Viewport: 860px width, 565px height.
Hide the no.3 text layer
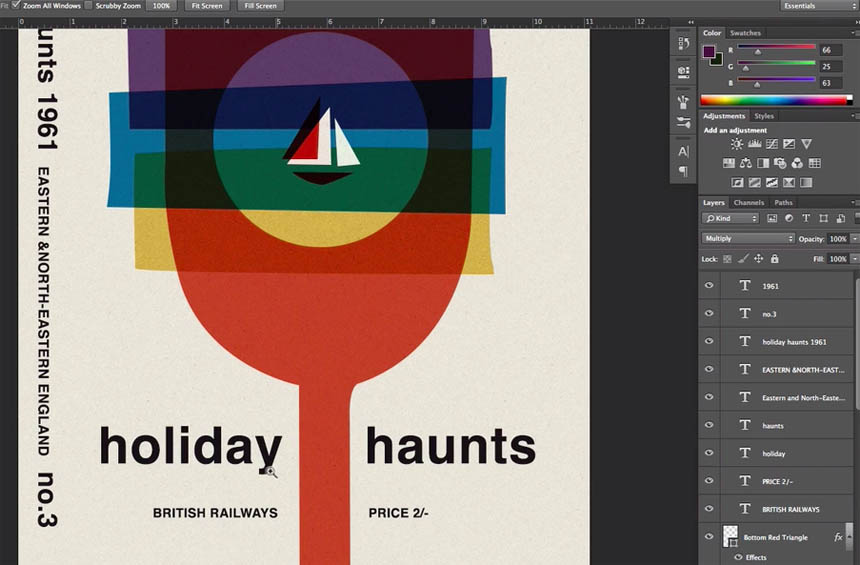(709, 313)
